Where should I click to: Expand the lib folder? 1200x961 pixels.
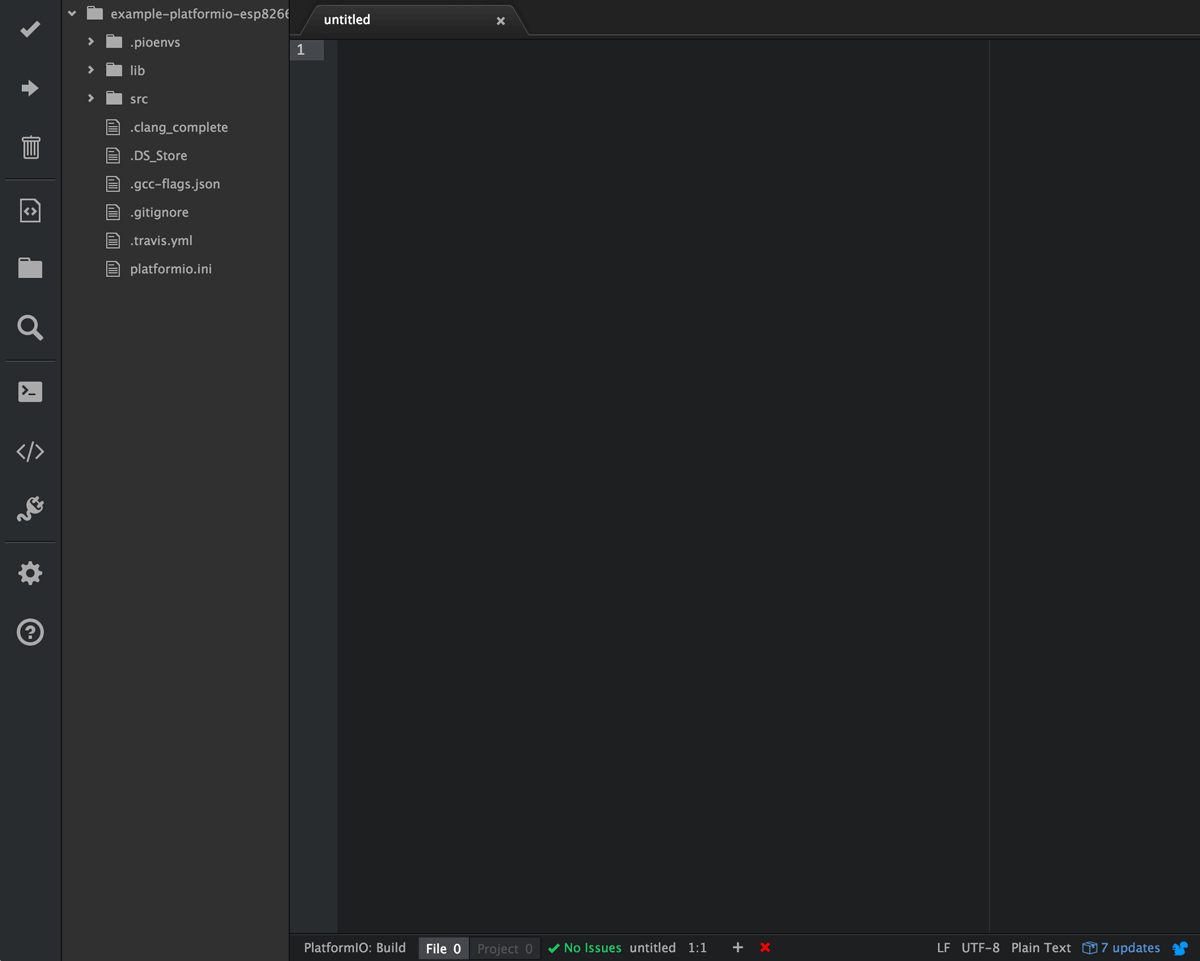(91, 70)
